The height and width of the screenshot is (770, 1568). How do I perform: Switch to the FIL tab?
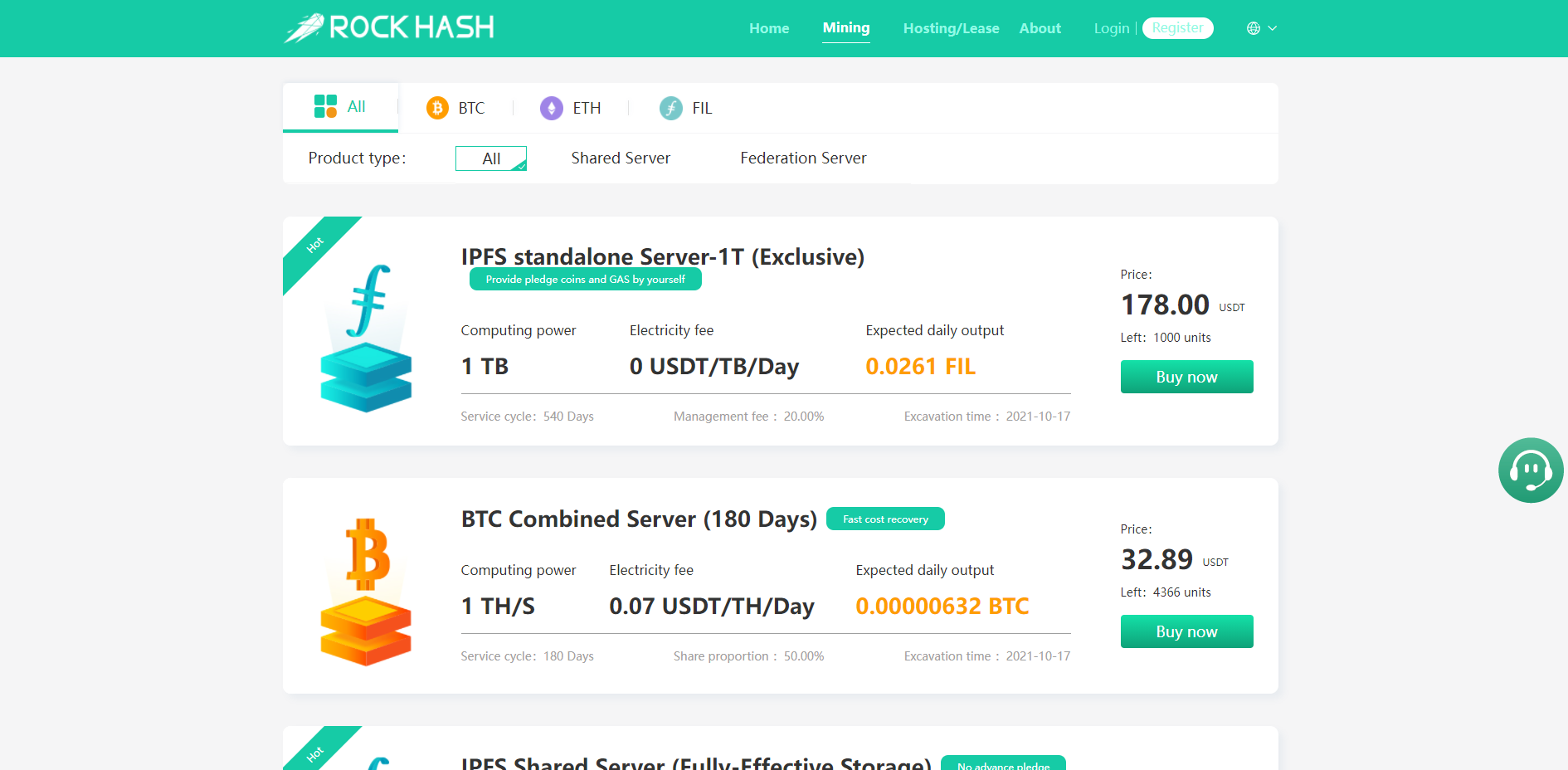(686, 108)
